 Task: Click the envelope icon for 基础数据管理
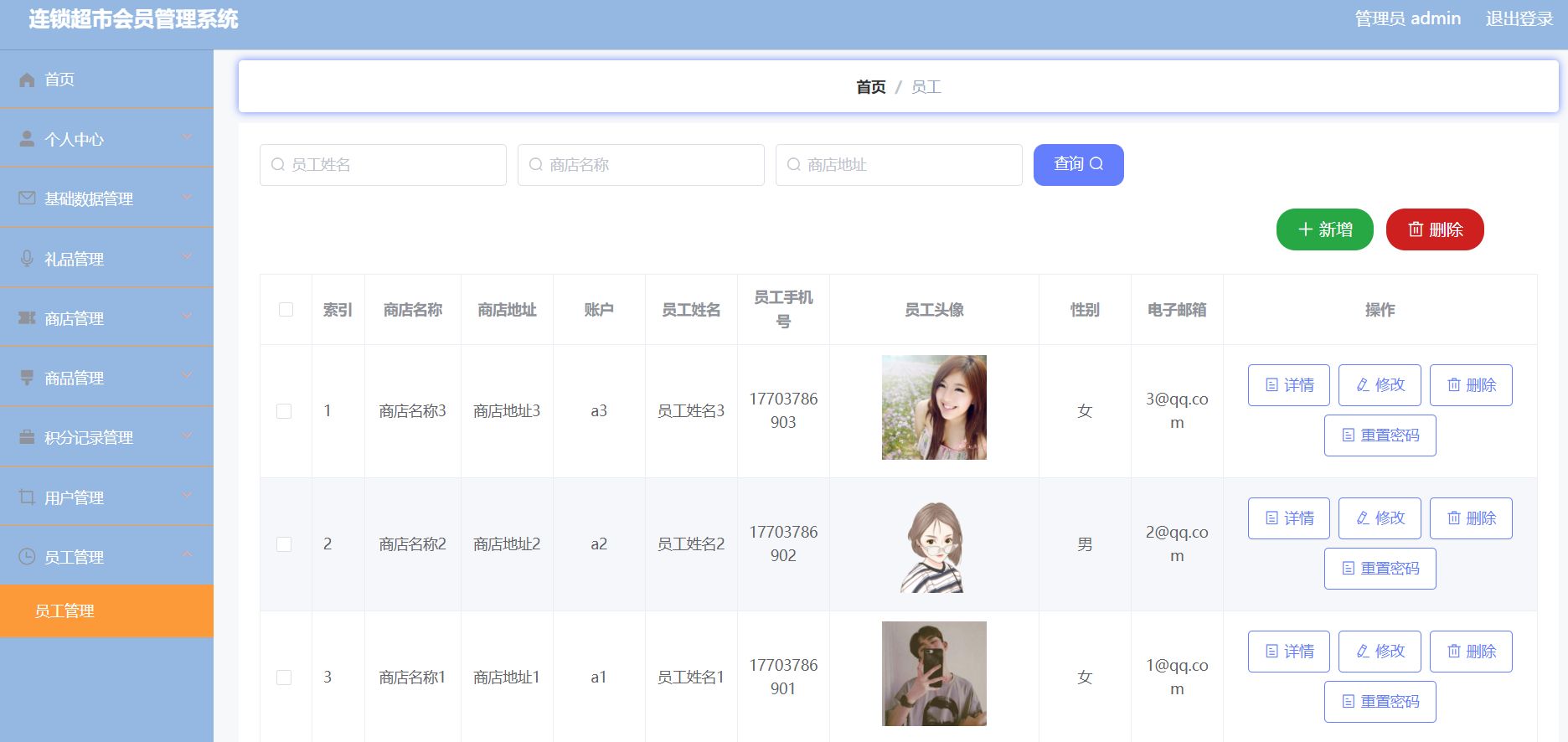pyautogui.click(x=27, y=198)
